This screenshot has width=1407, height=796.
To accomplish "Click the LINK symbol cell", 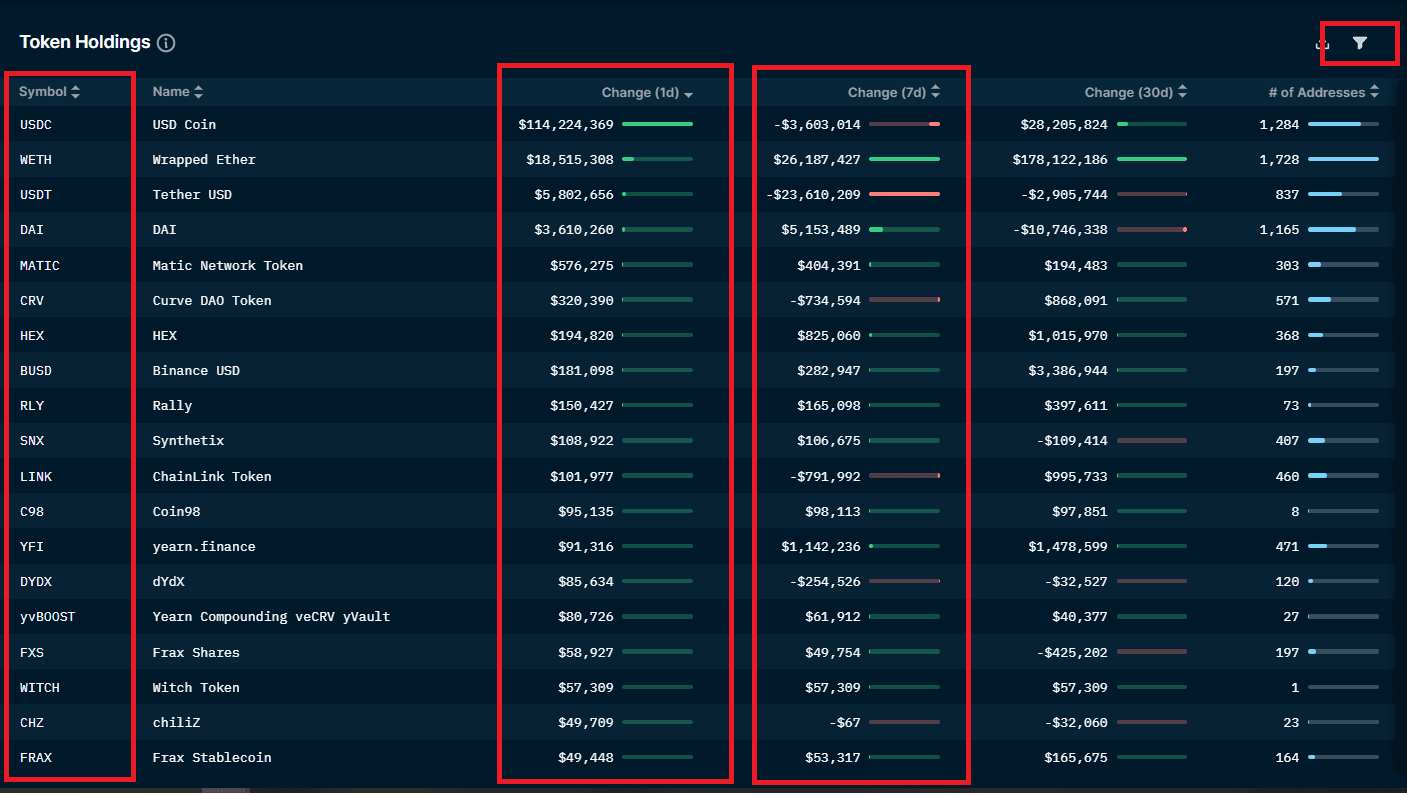I will [x=36, y=477].
